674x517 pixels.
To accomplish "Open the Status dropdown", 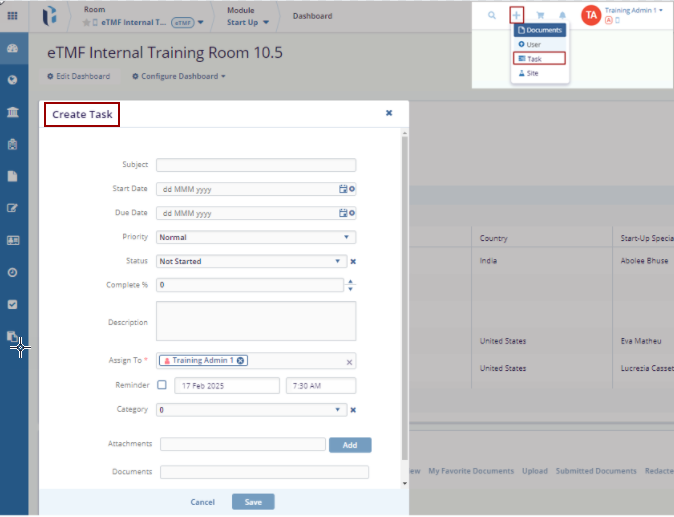I will [x=338, y=261].
